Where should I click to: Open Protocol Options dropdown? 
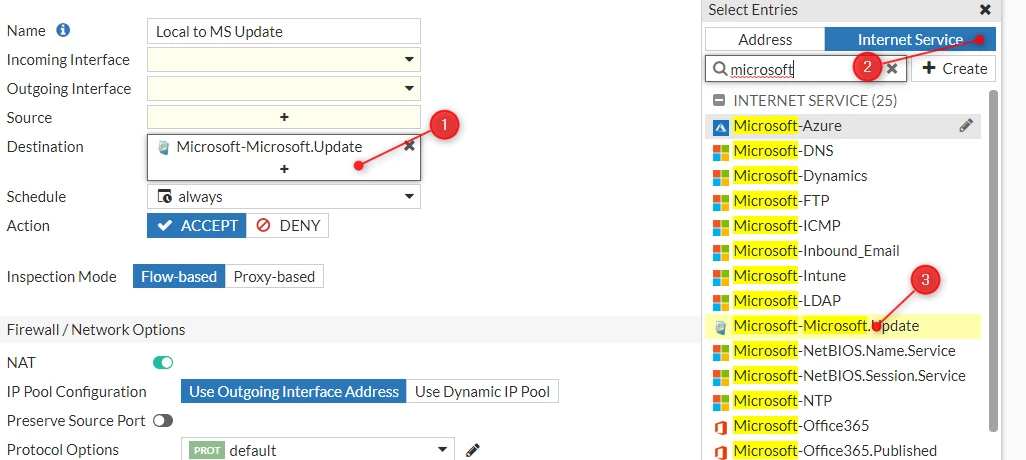tap(318, 450)
